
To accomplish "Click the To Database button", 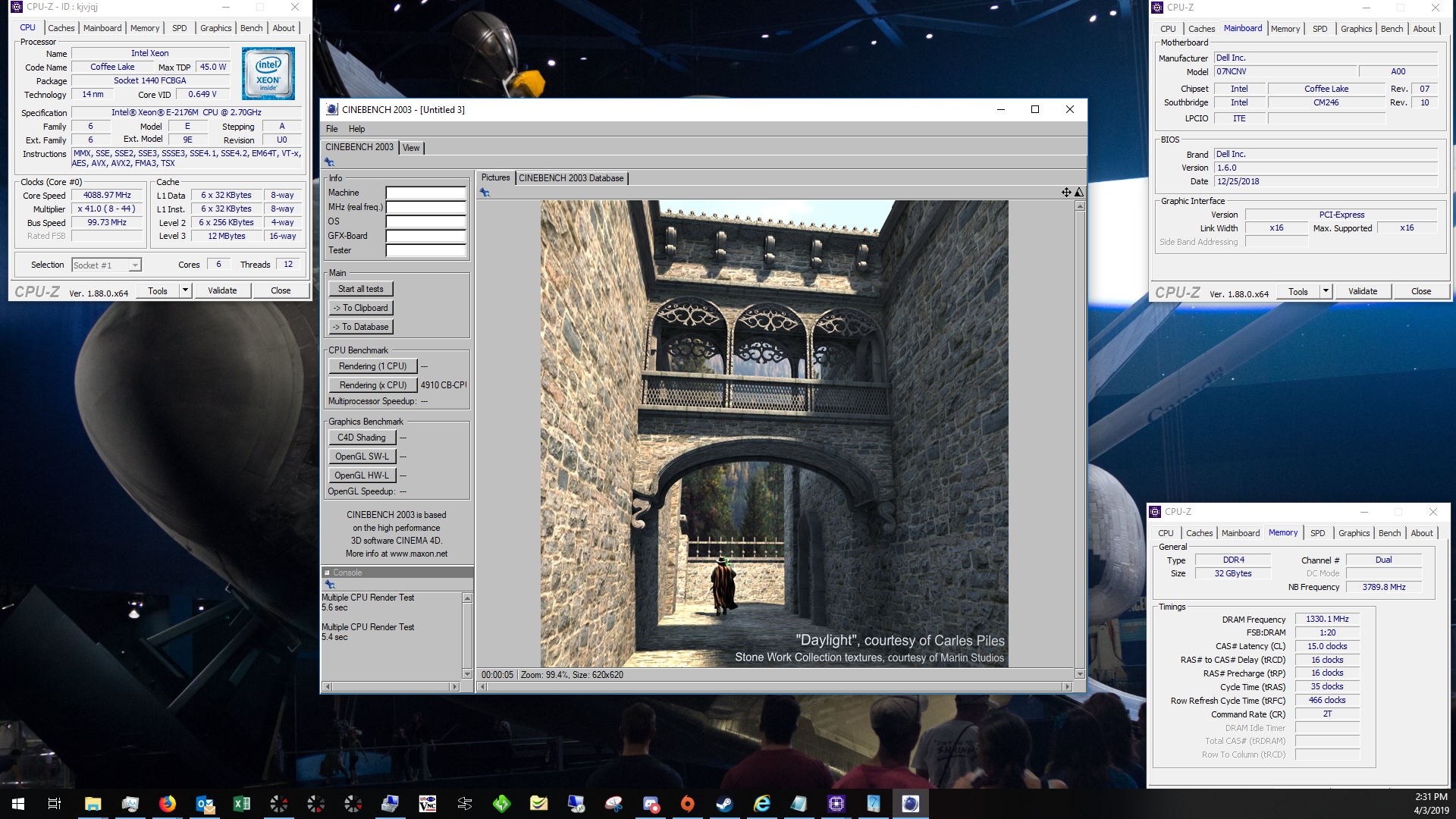I will click(361, 327).
